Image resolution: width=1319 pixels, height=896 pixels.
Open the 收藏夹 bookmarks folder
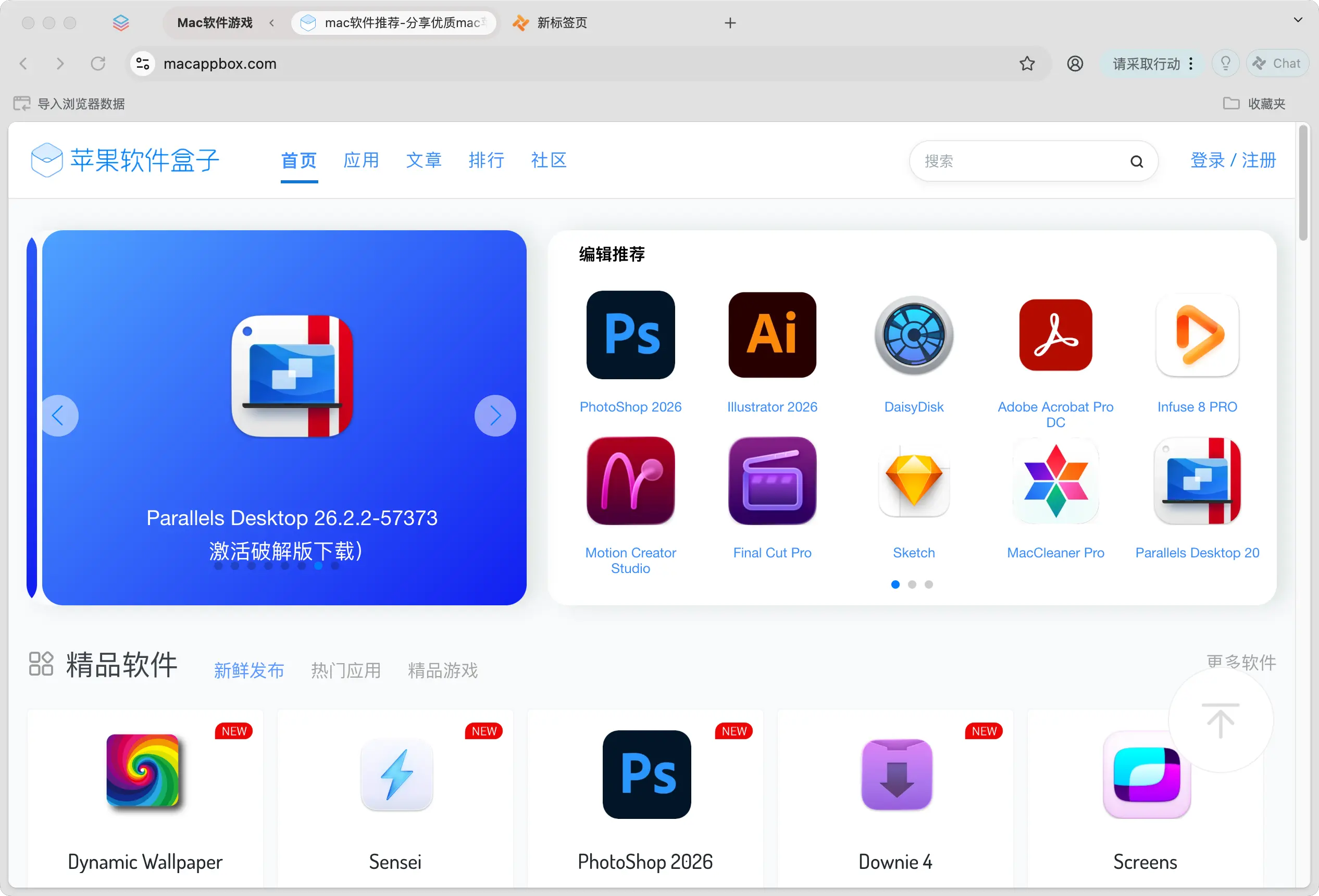1253,104
